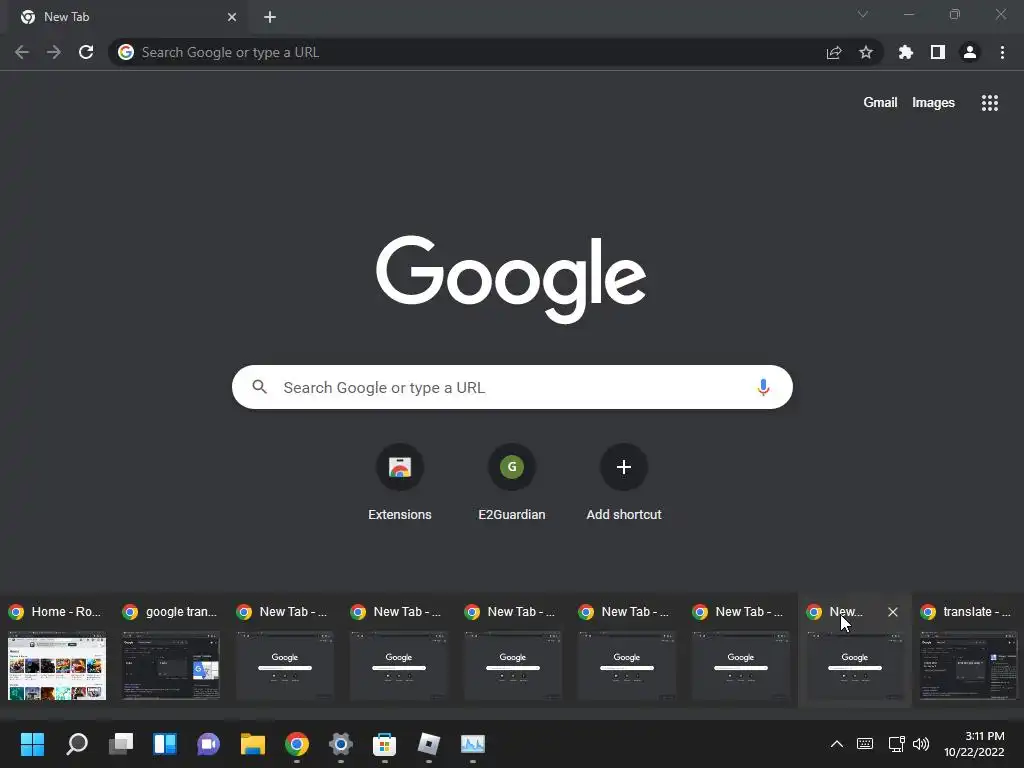
Task: Click the Chrome icon on the taskbar
Action: [x=296, y=744]
